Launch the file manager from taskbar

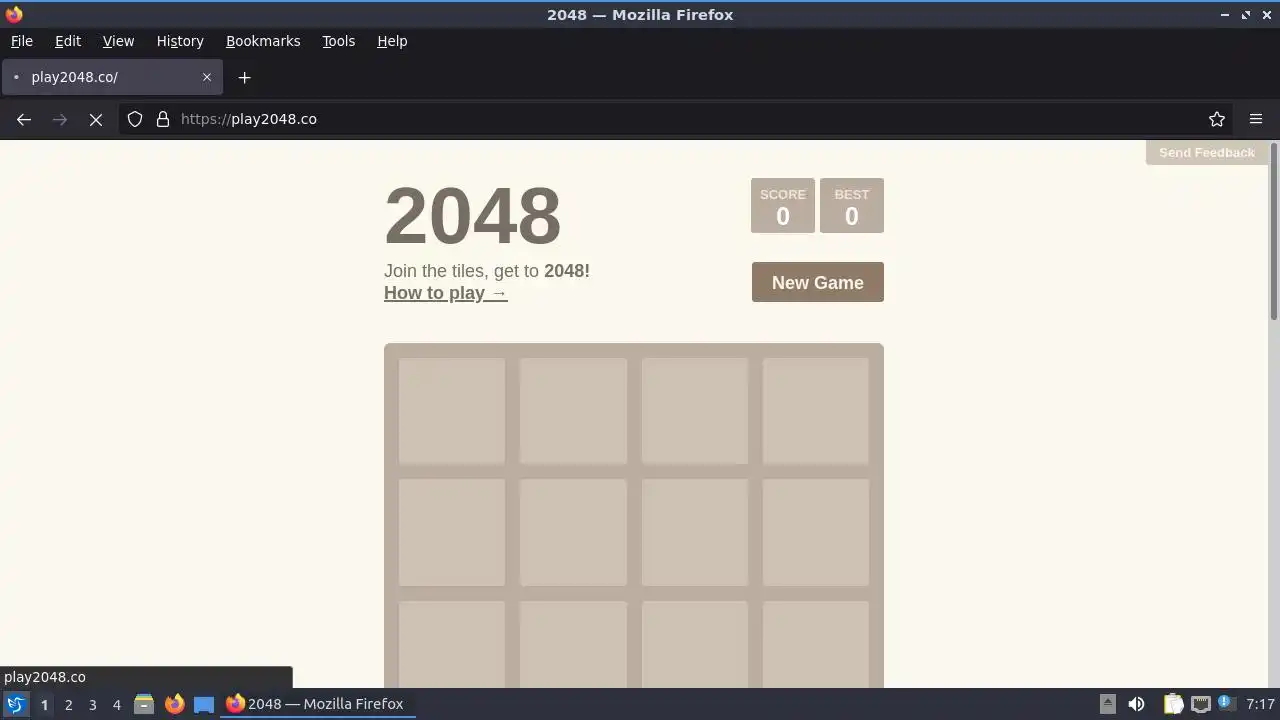(x=144, y=704)
